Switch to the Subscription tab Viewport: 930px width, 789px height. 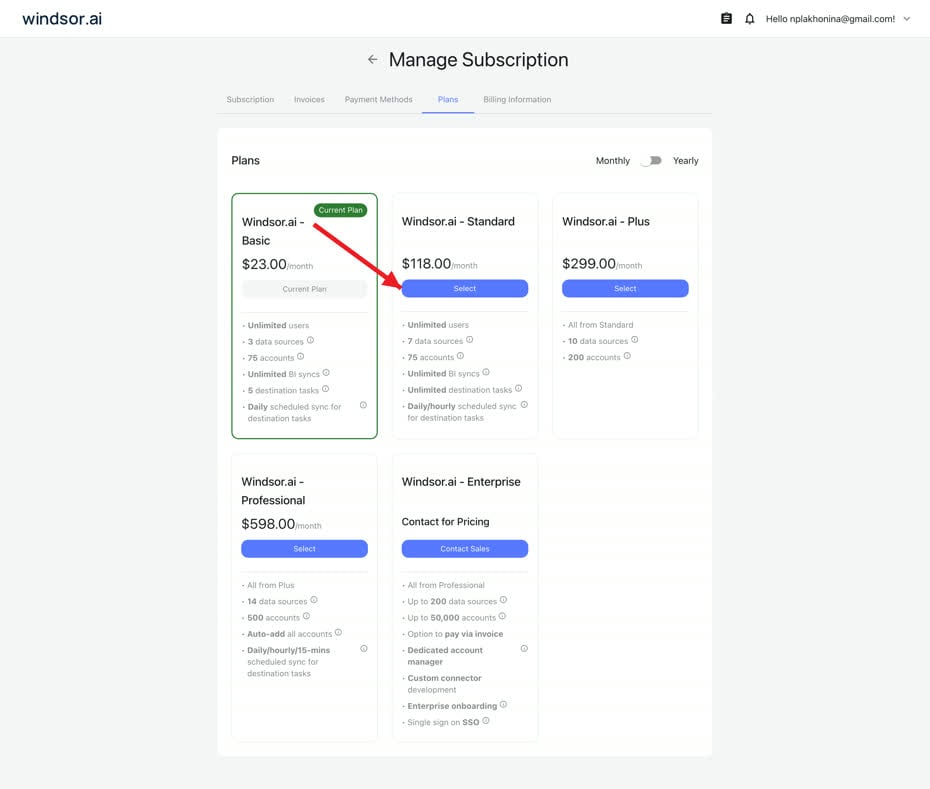250,100
